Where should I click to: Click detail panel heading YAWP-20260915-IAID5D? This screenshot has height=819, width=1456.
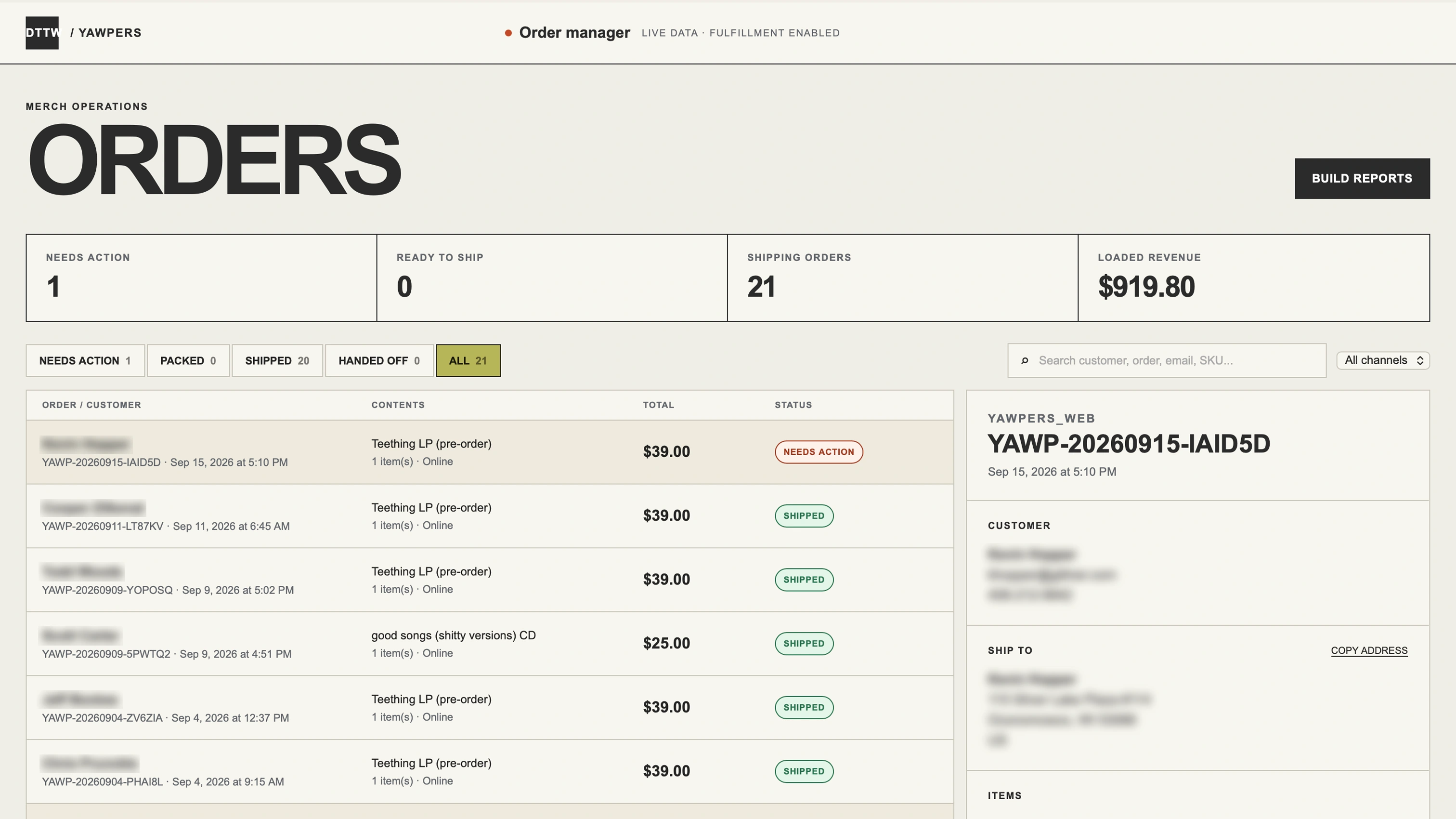click(x=1129, y=443)
